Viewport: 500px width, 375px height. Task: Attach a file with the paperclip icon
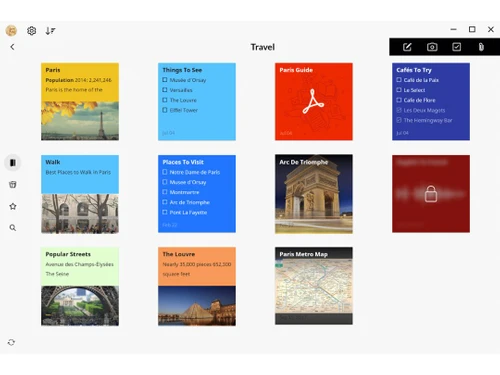[x=481, y=47]
